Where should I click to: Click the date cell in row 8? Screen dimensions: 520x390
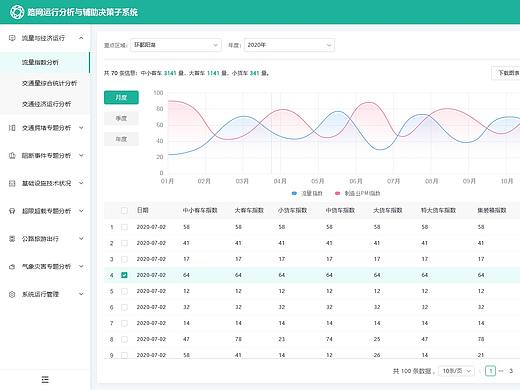pyautogui.click(x=151, y=339)
